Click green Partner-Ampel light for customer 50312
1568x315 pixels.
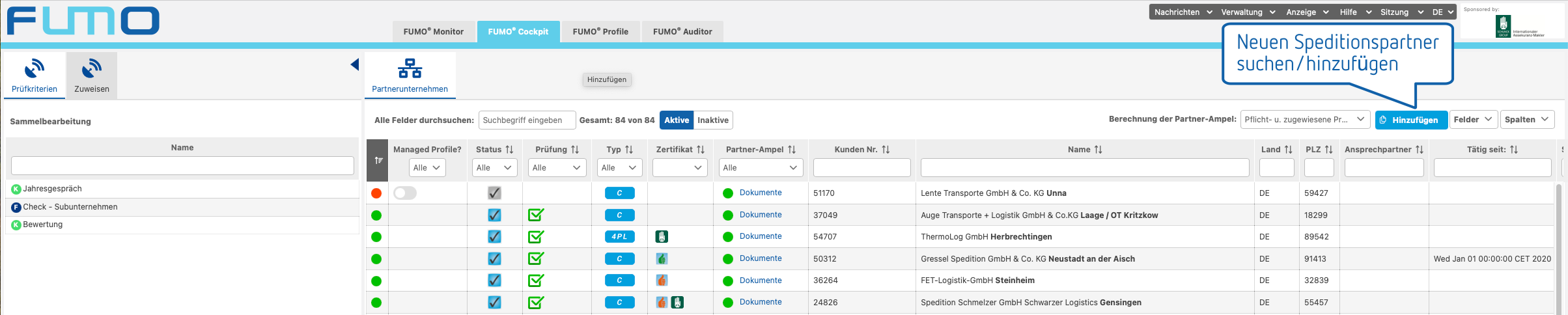tap(728, 259)
